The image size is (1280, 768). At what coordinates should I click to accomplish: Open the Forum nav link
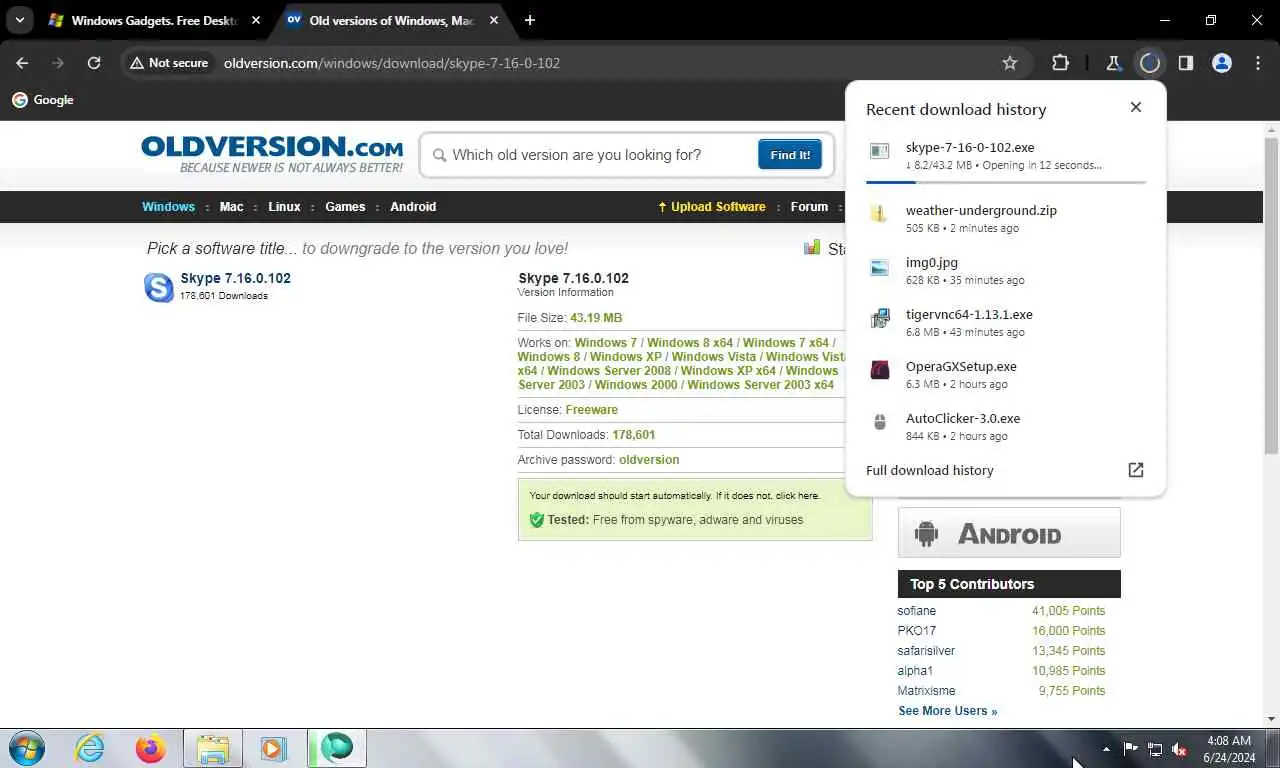pyautogui.click(x=809, y=207)
